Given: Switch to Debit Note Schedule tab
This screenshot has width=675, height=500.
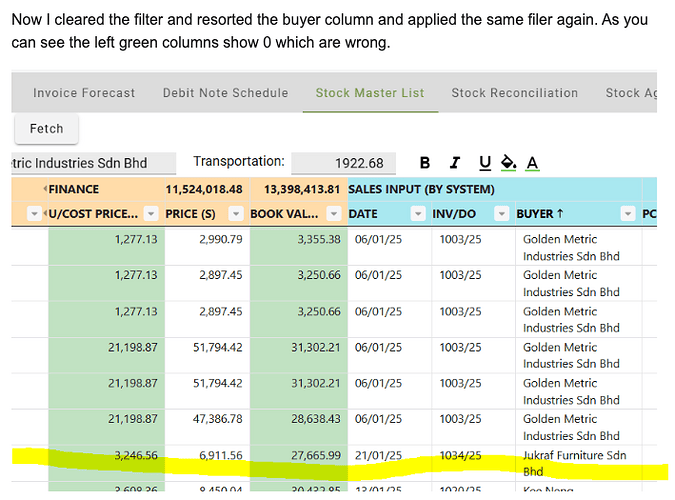Looking at the screenshot, I should click(x=226, y=93).
